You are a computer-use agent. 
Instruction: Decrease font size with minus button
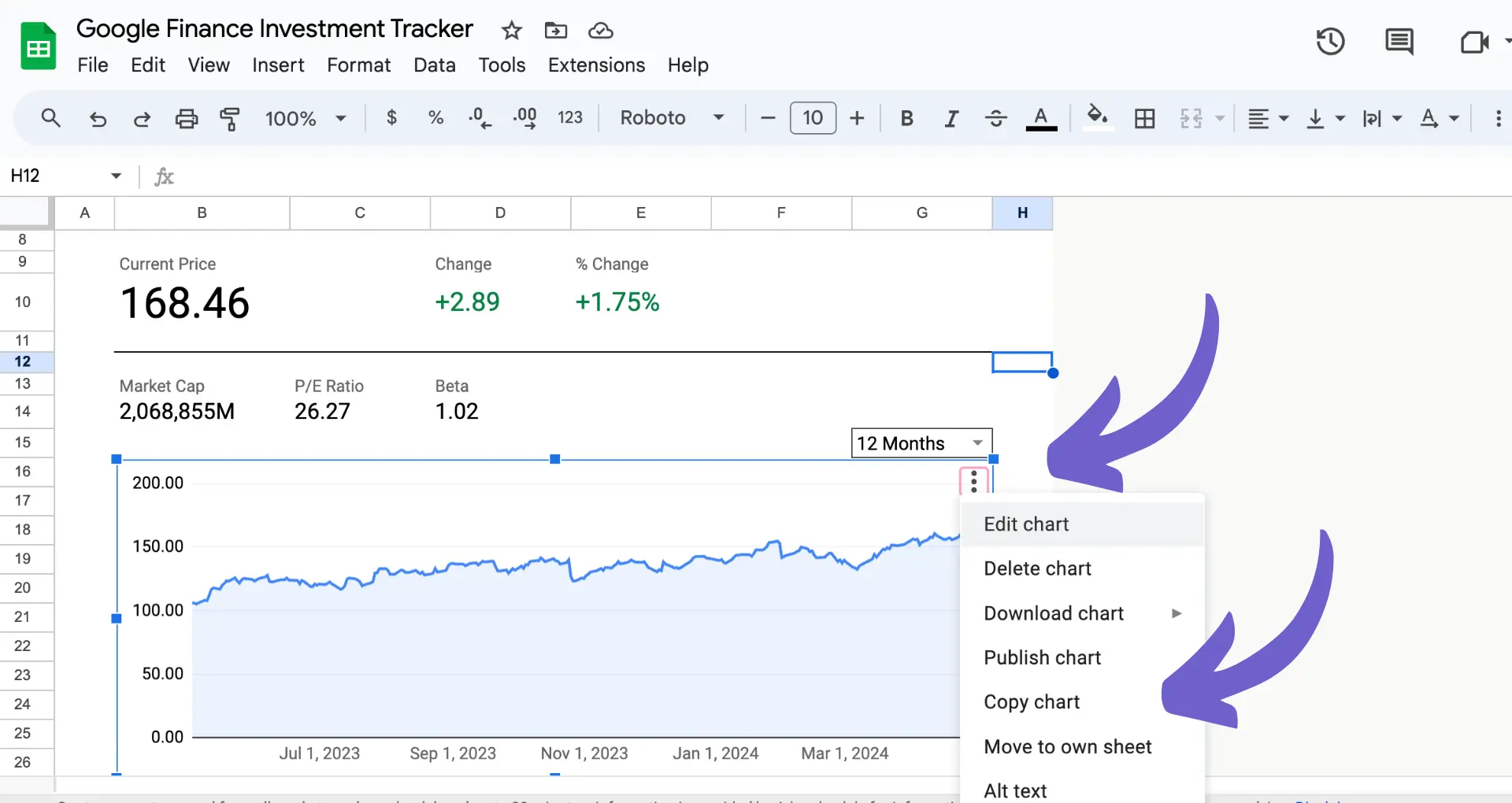(768, 118)
